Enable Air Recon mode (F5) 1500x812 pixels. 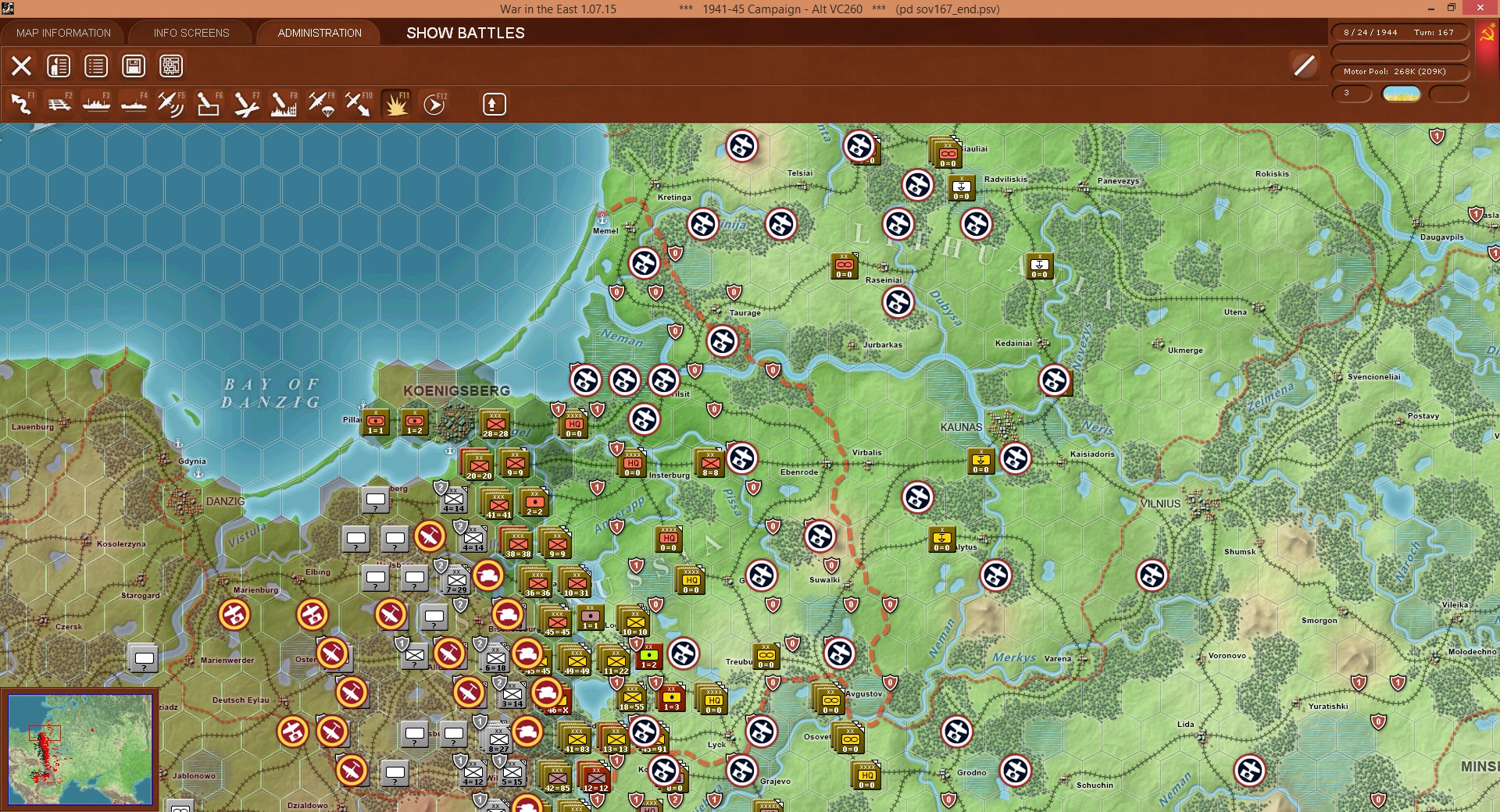pos(171,104)
